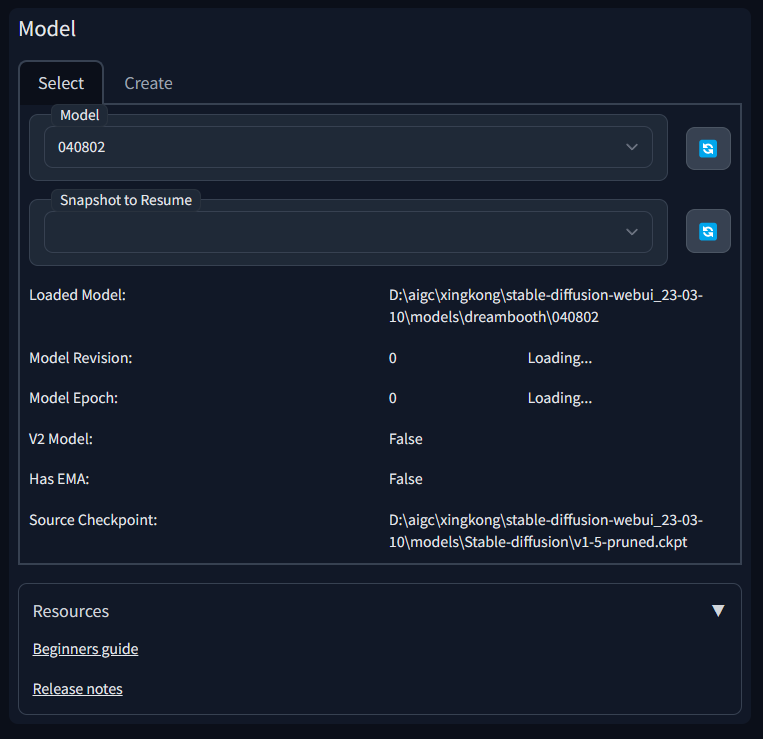This screenshot has height=739, width=763.
Task: Click the Has EMA False value
Action: pyautogui.click(x=405, y=479)
